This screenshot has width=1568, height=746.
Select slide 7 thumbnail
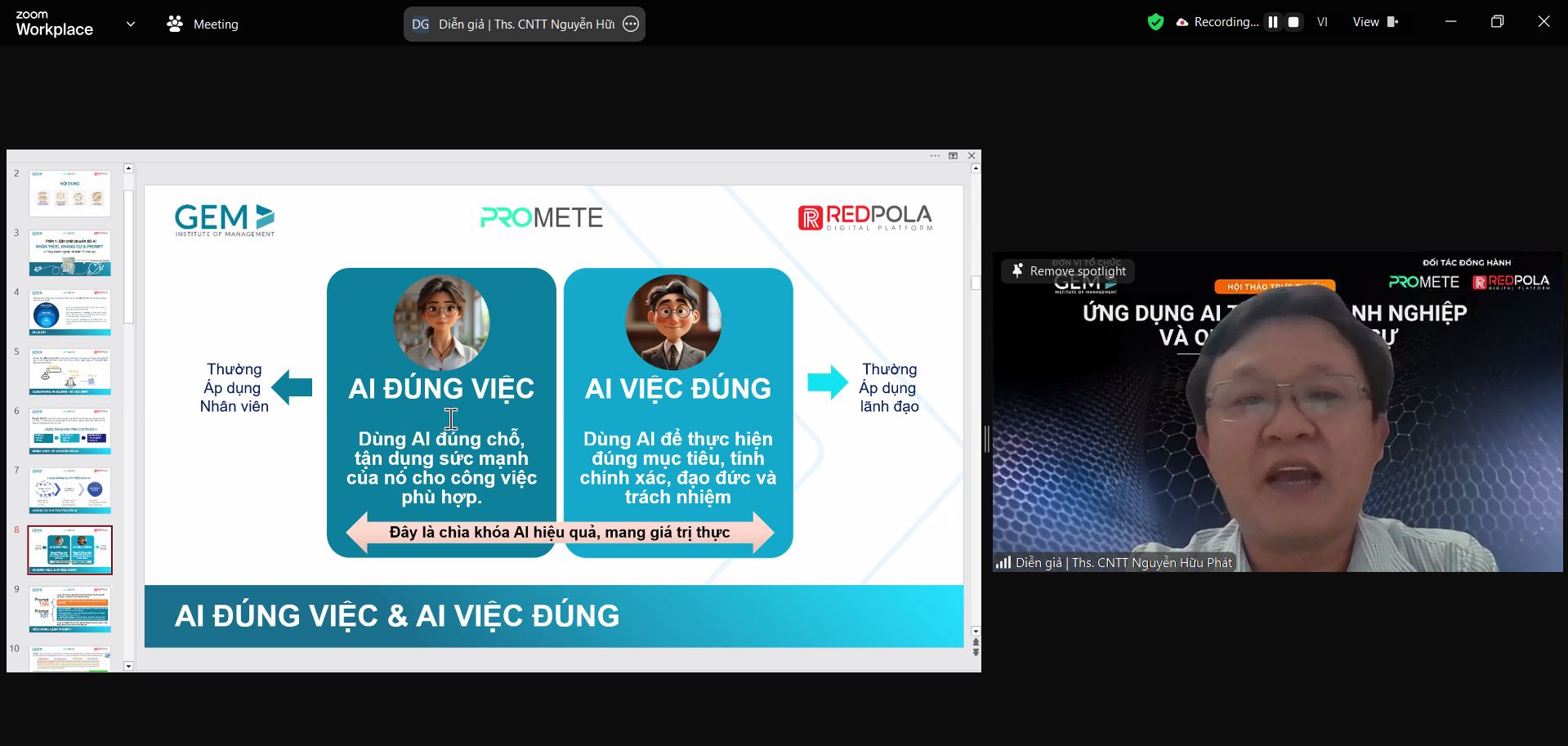pos(69,490)
